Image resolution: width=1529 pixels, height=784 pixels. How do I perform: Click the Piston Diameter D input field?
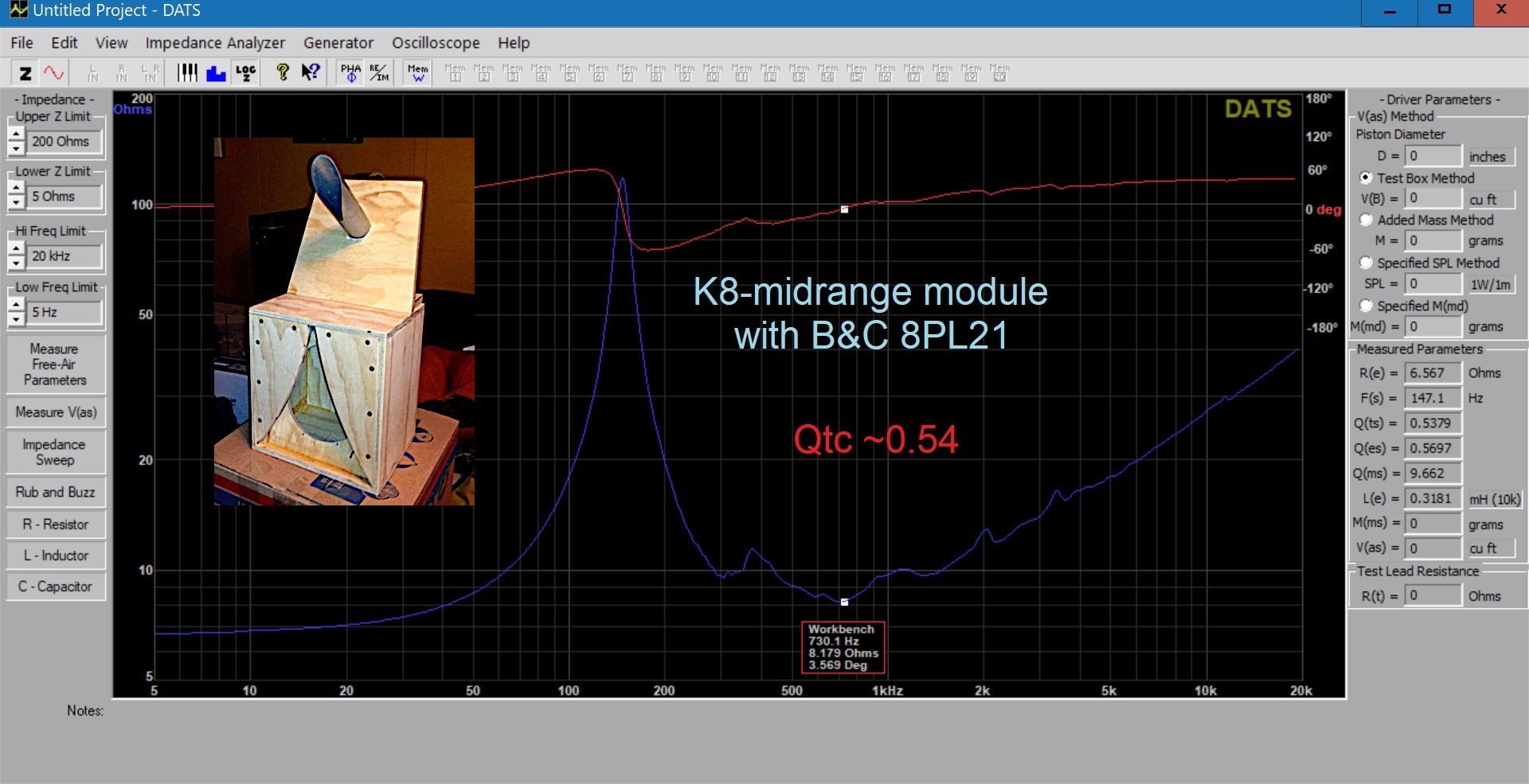click(1433, 156)
